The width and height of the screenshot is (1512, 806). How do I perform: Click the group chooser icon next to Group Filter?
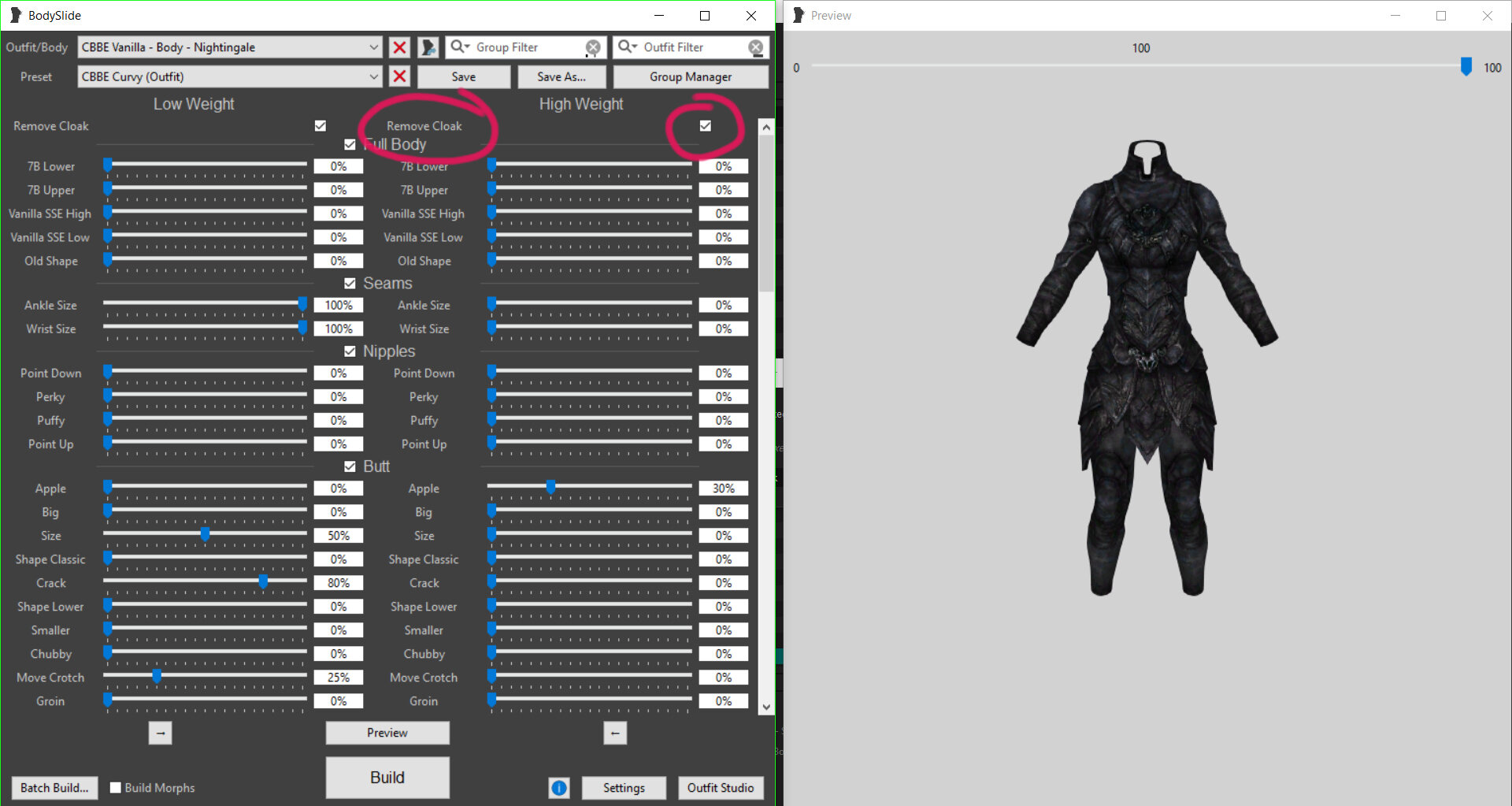tap(428, 47)
